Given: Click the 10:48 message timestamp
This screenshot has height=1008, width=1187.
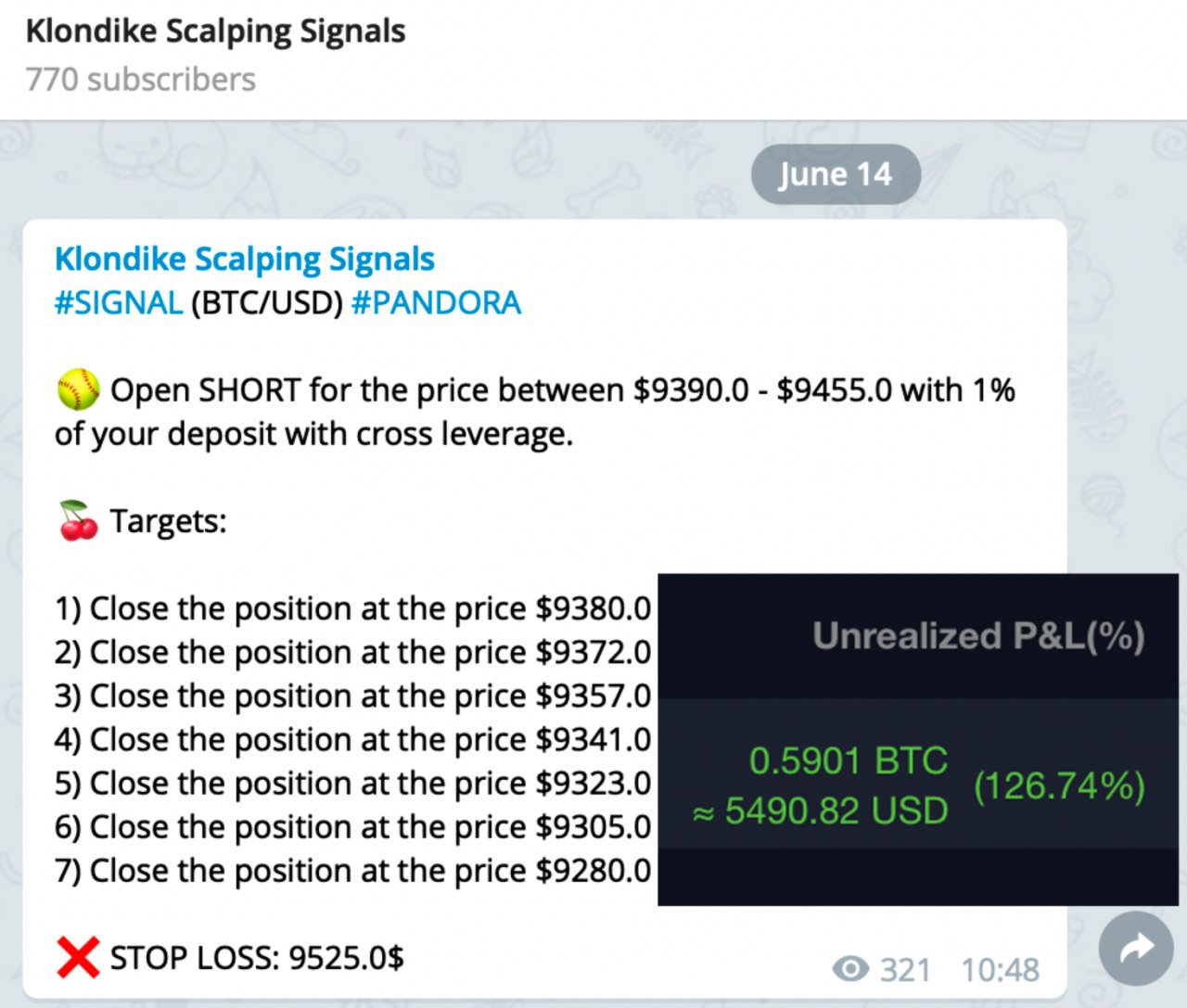Looking at the screenshot, I should pos(1000,970).
